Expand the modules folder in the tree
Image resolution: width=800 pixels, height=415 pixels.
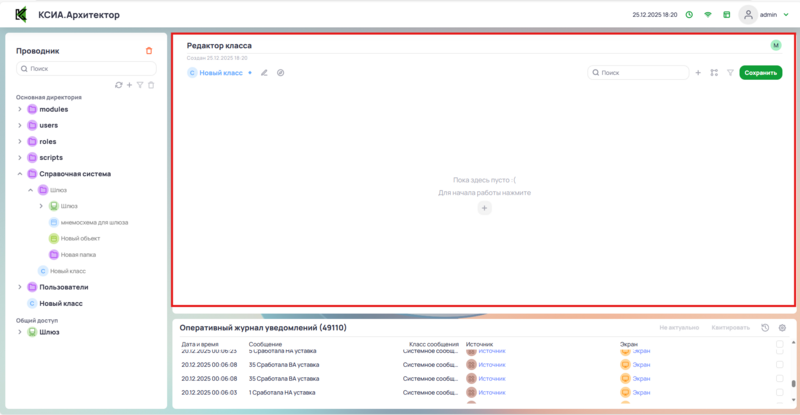pyautogui.click(x=19, y=109)
